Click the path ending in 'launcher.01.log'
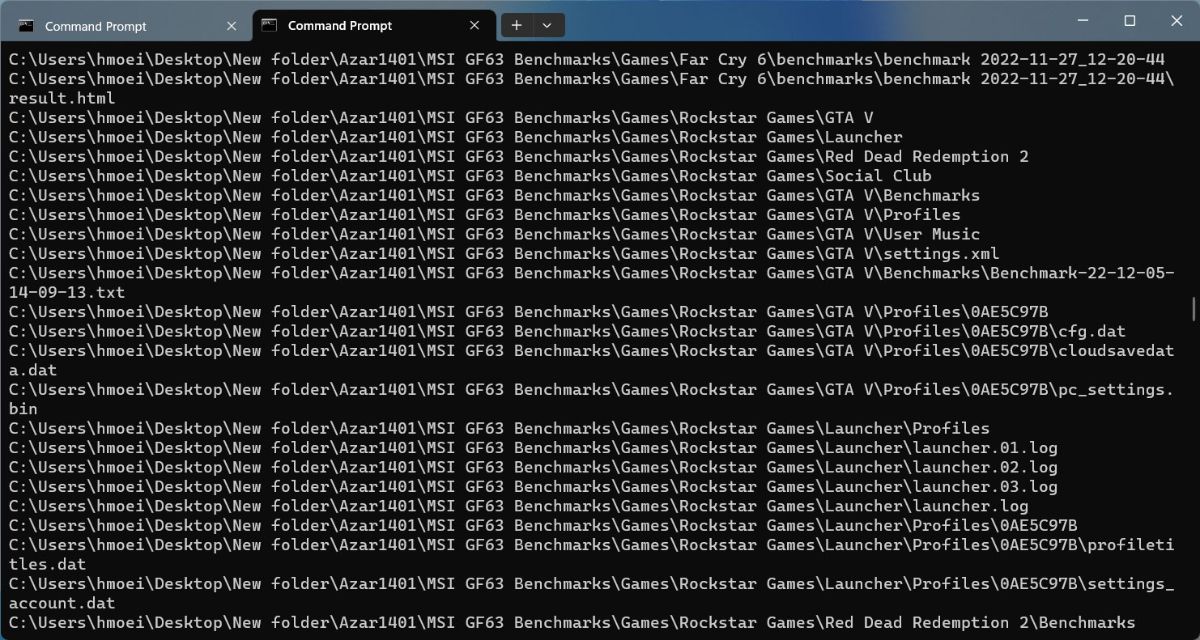This screenshot has width=1200, height=640. 533,448
